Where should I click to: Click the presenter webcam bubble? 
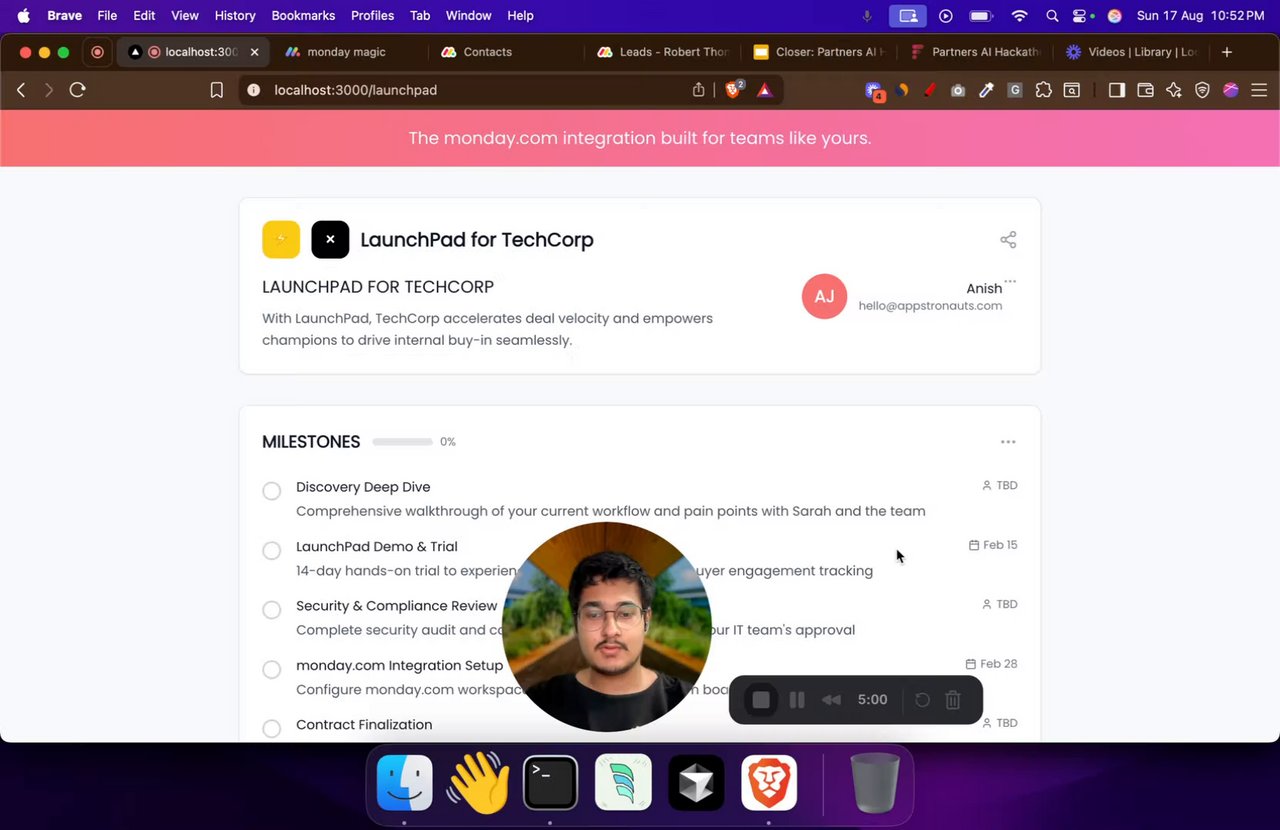pos(606,627)
